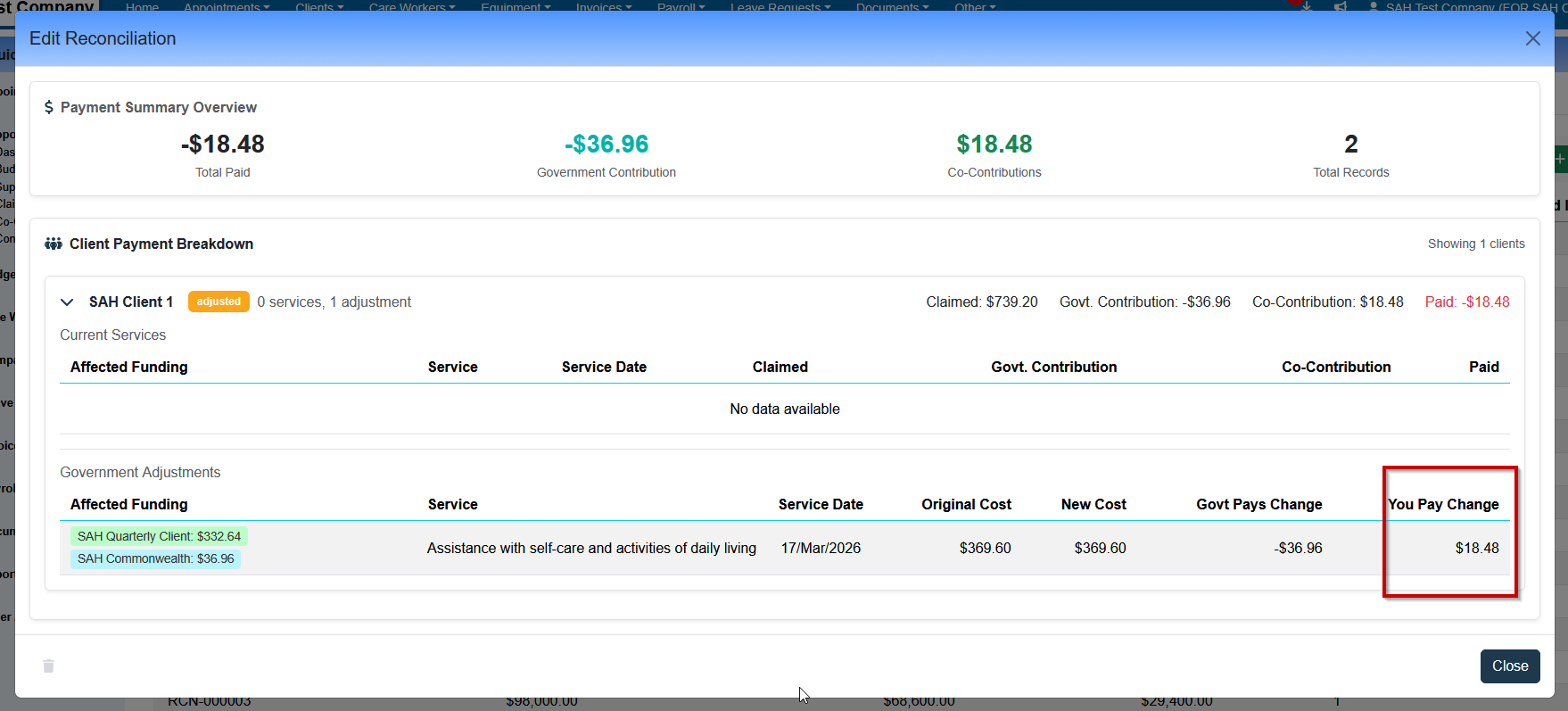Image resolution: width=1568 pixels, height=711 pixels.
Task: Click the SAH Quarterly Client: $332.64 tag
Action: [x=159, y=536]
